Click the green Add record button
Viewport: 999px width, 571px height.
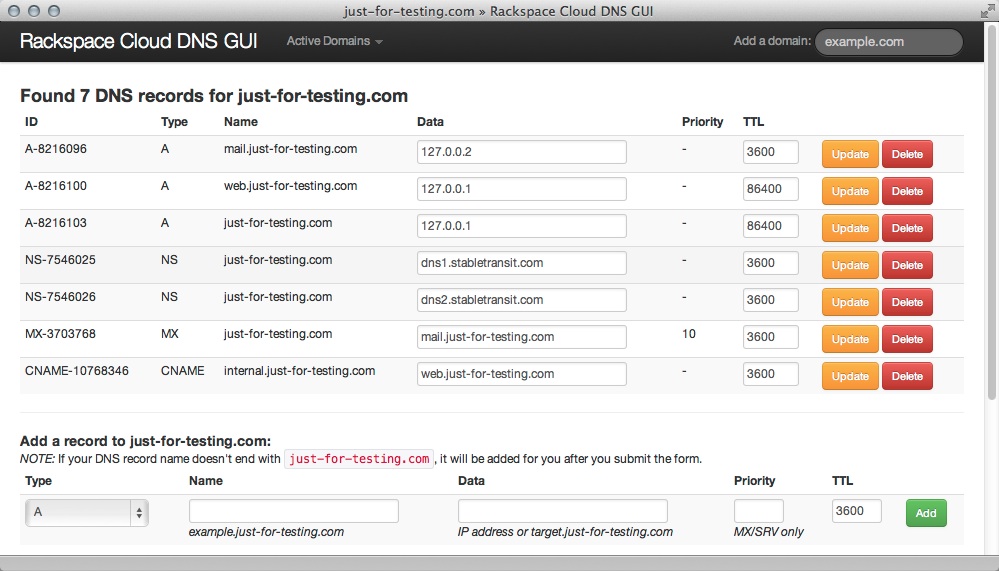point(926,513)
